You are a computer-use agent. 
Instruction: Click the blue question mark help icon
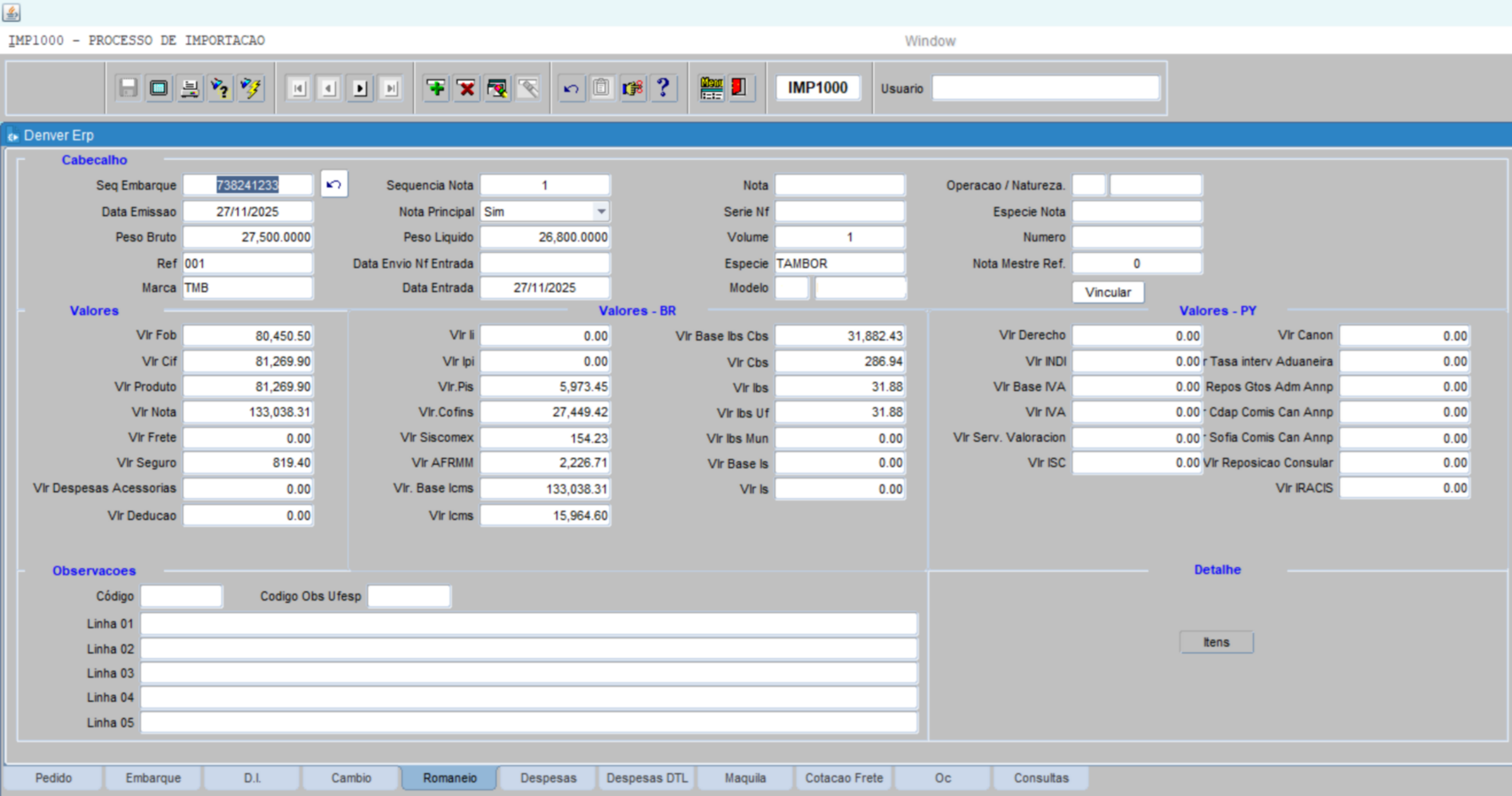coord(663,88)
